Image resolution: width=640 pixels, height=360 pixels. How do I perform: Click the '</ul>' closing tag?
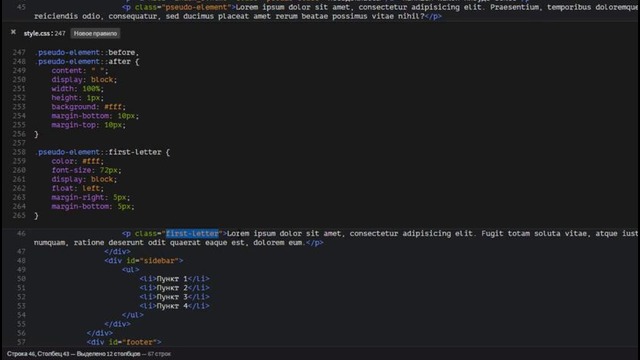click(x=133, y=315)
